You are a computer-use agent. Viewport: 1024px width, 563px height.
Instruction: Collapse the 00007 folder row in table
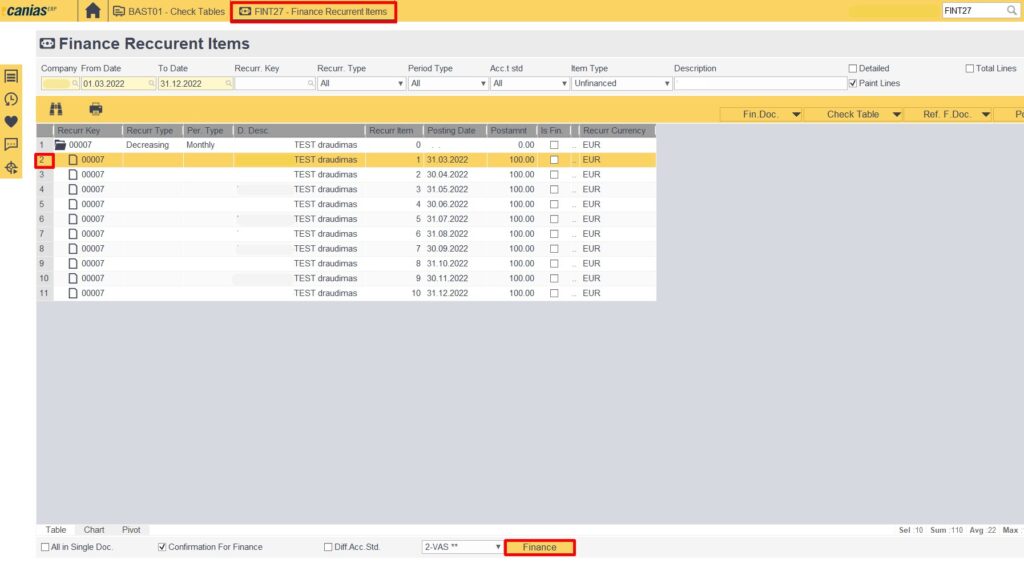[x=60, y=145]
